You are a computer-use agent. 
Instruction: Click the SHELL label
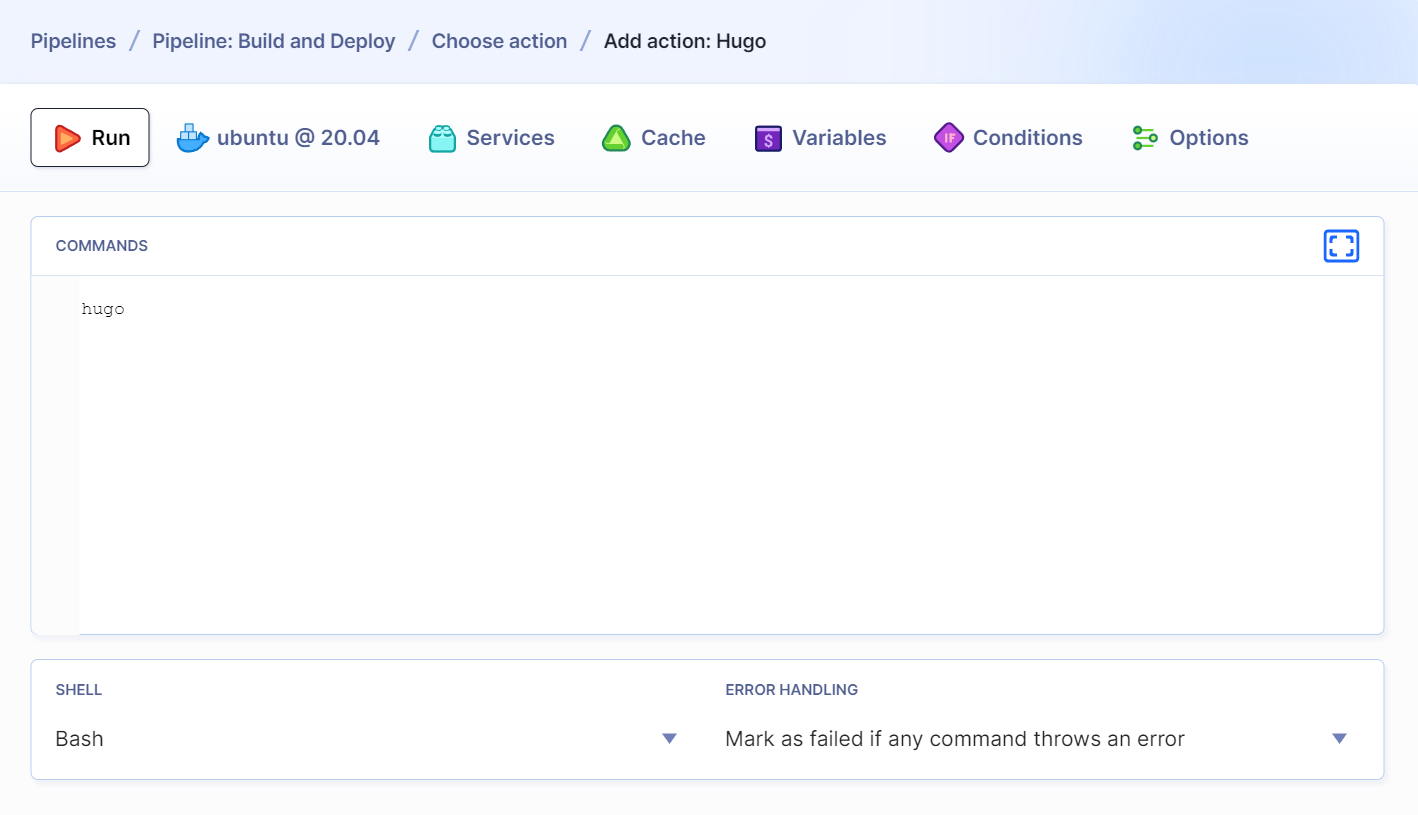(79, 690)
